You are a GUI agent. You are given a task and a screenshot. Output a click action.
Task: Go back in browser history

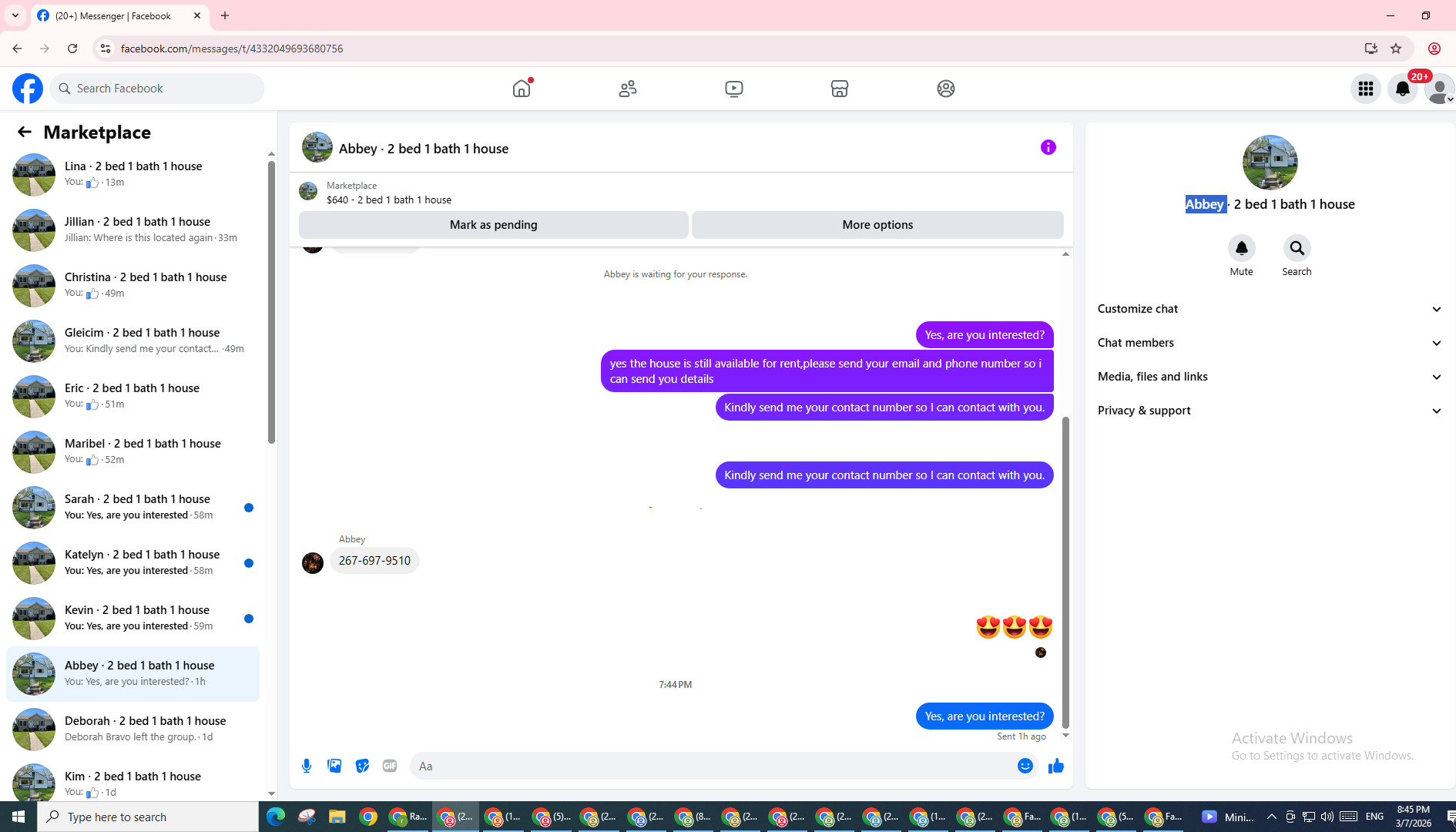pos(17,49)
